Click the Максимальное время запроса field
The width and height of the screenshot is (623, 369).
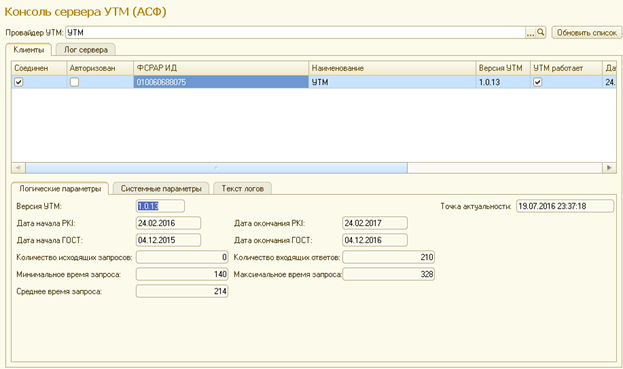(x=389, y=274)
